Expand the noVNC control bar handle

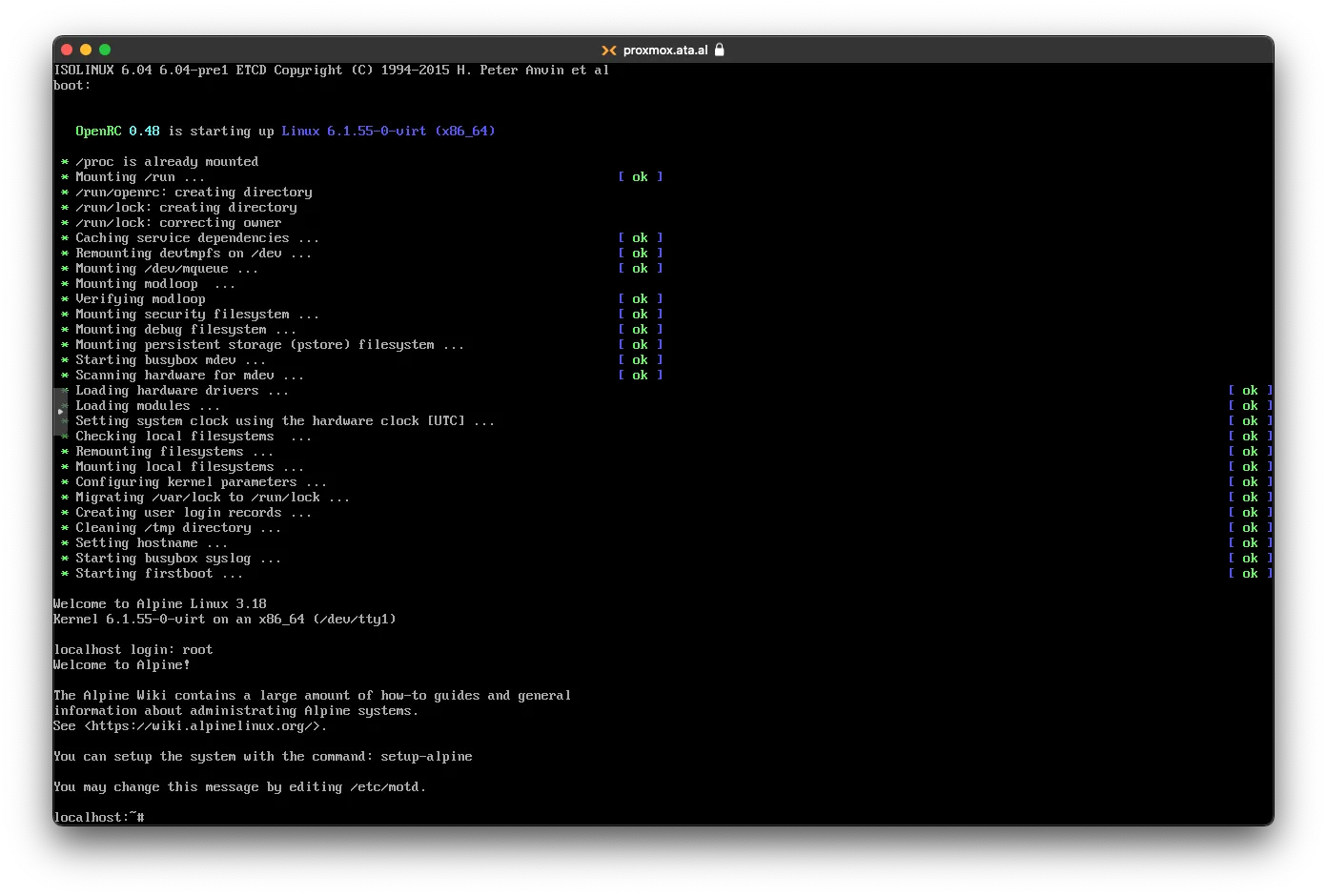[60, 412]
